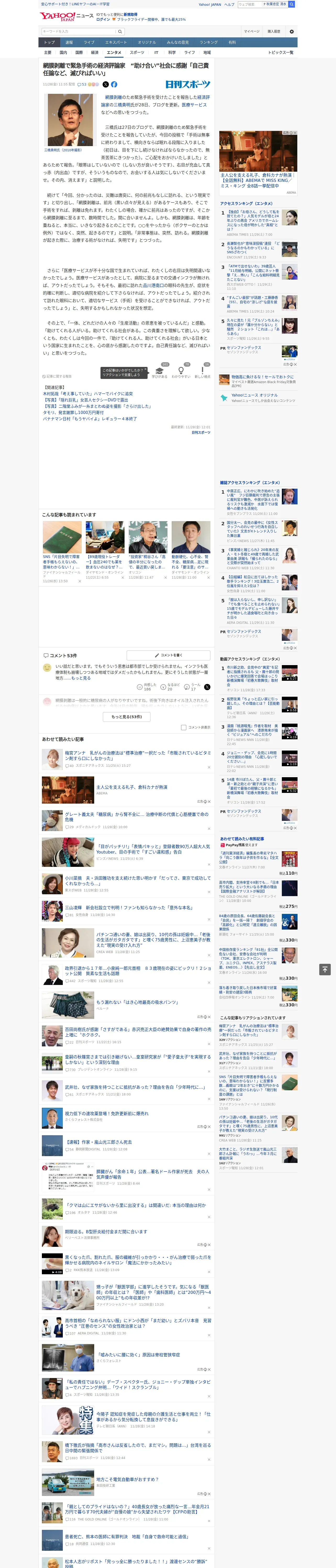Open article 【速報】作家・嵐山光三郎さん死去
The image size is (336, 1568).
98,1142
